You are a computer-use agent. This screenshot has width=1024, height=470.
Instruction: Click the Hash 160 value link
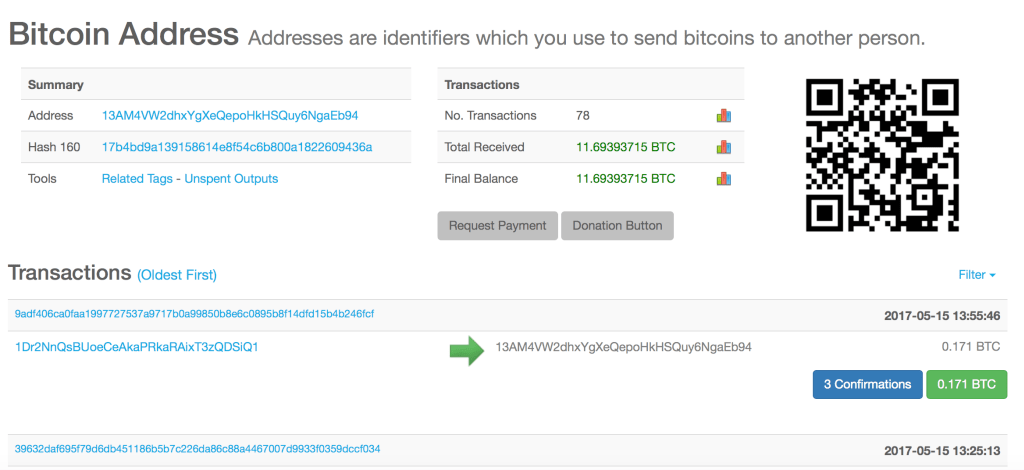click(237, 147)
